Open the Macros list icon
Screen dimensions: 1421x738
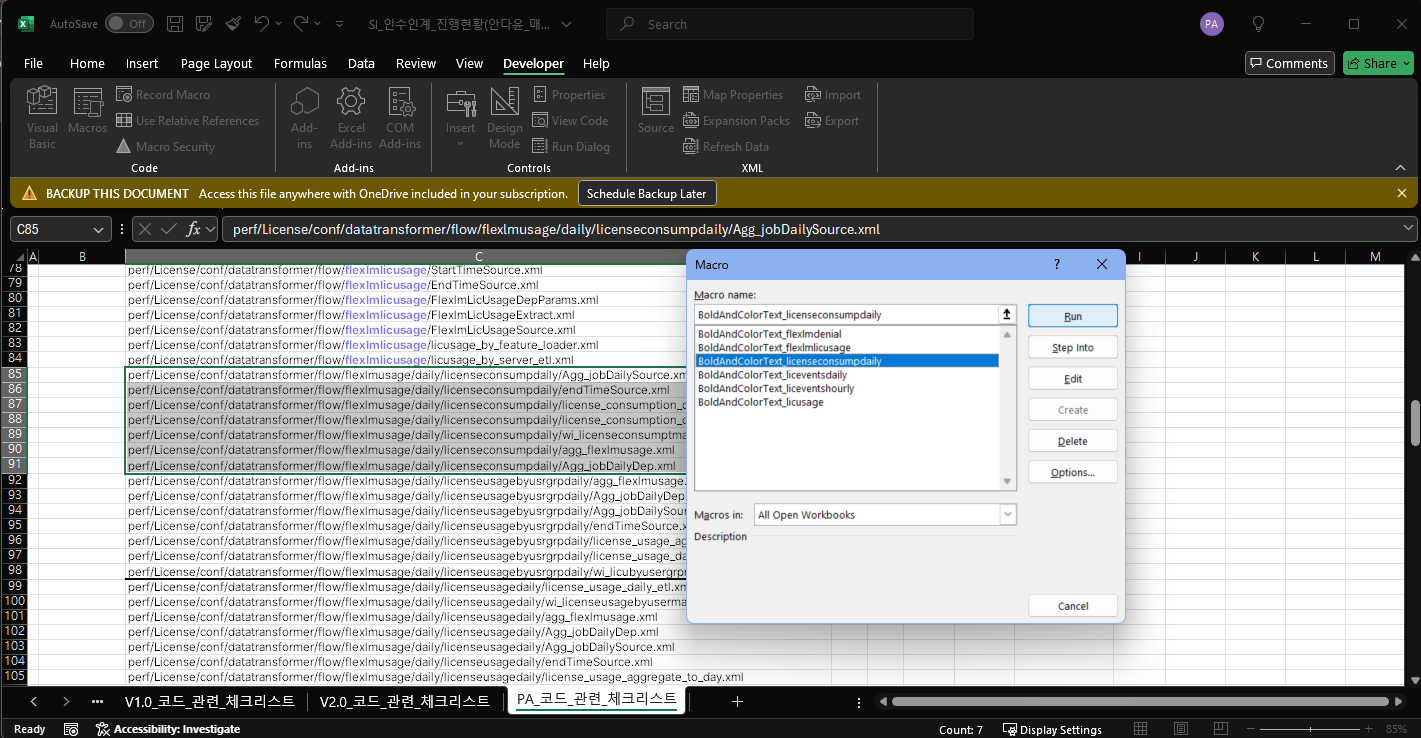pos(88,112)
